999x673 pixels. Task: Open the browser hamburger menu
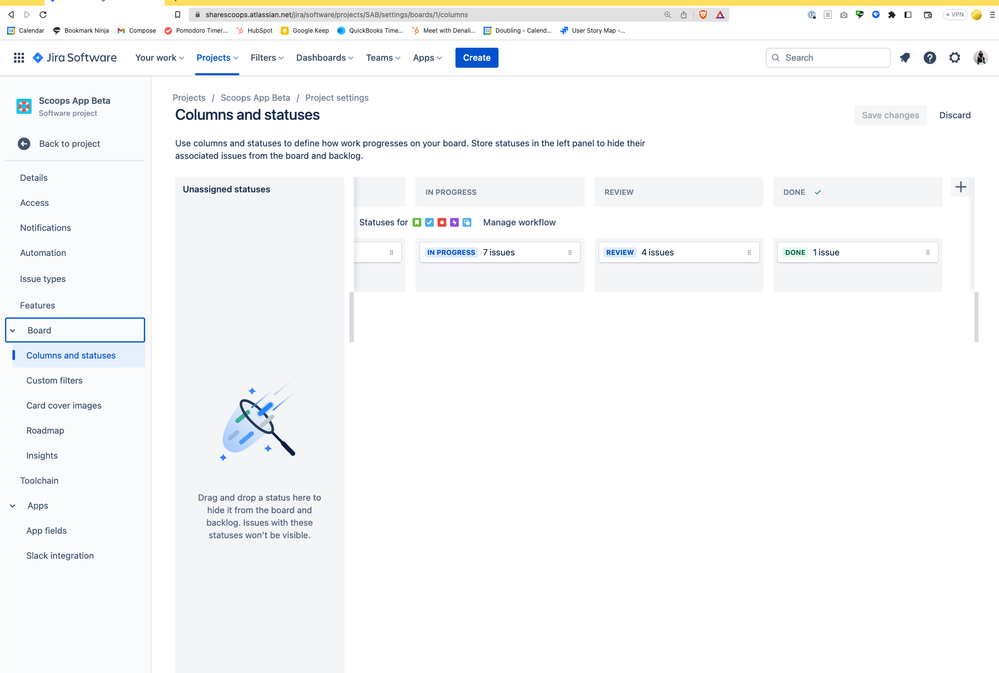(x=992, y=15)
